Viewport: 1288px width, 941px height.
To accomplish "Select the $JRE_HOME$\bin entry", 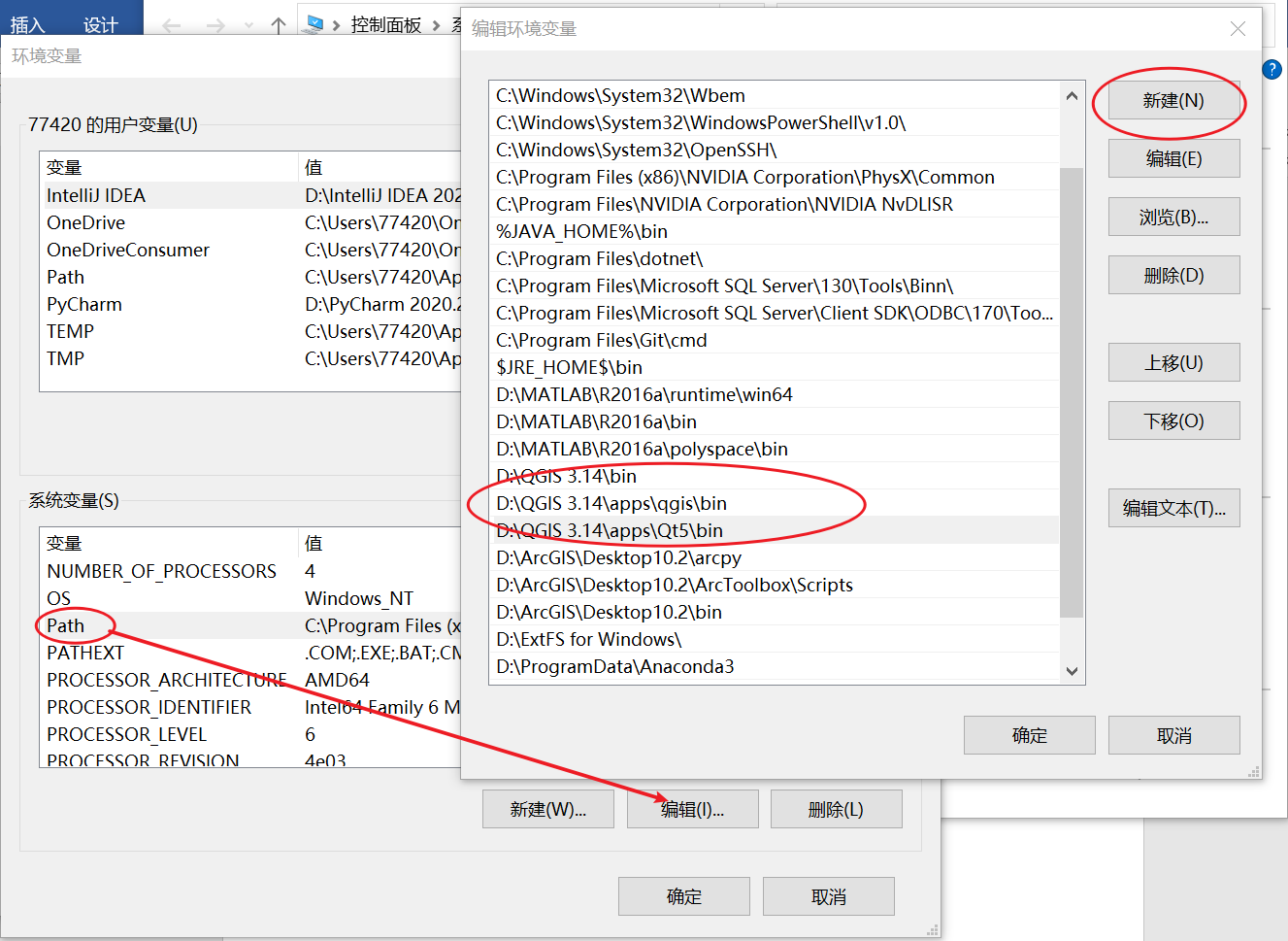I will coord(775,367).
